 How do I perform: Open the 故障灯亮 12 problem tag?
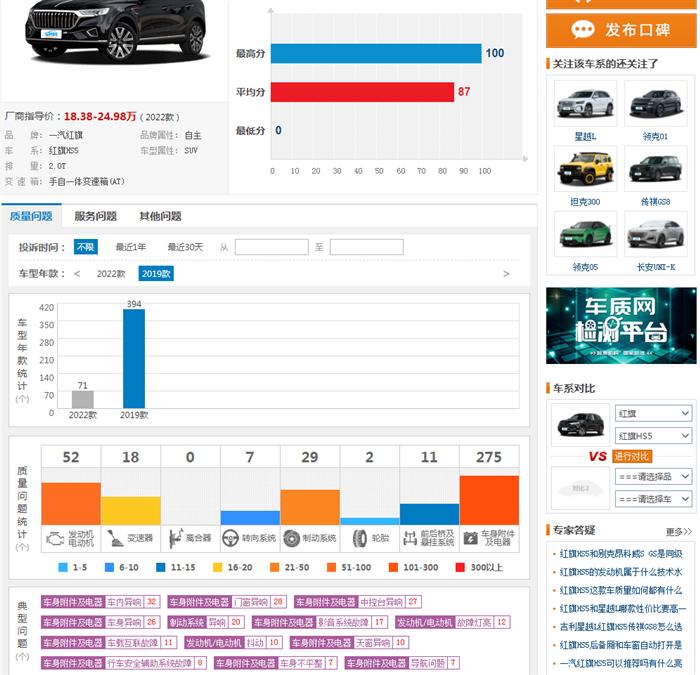(452, 622)
